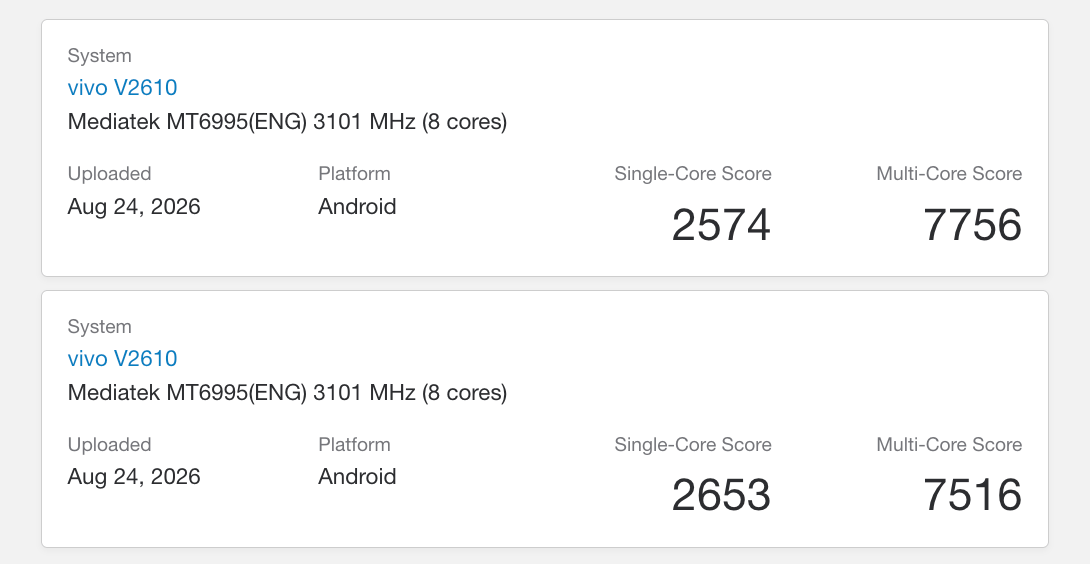Select the first Mediatek MT6995 processor text
This screenshot has height=564, width=1090.
[x=287, y=122]
